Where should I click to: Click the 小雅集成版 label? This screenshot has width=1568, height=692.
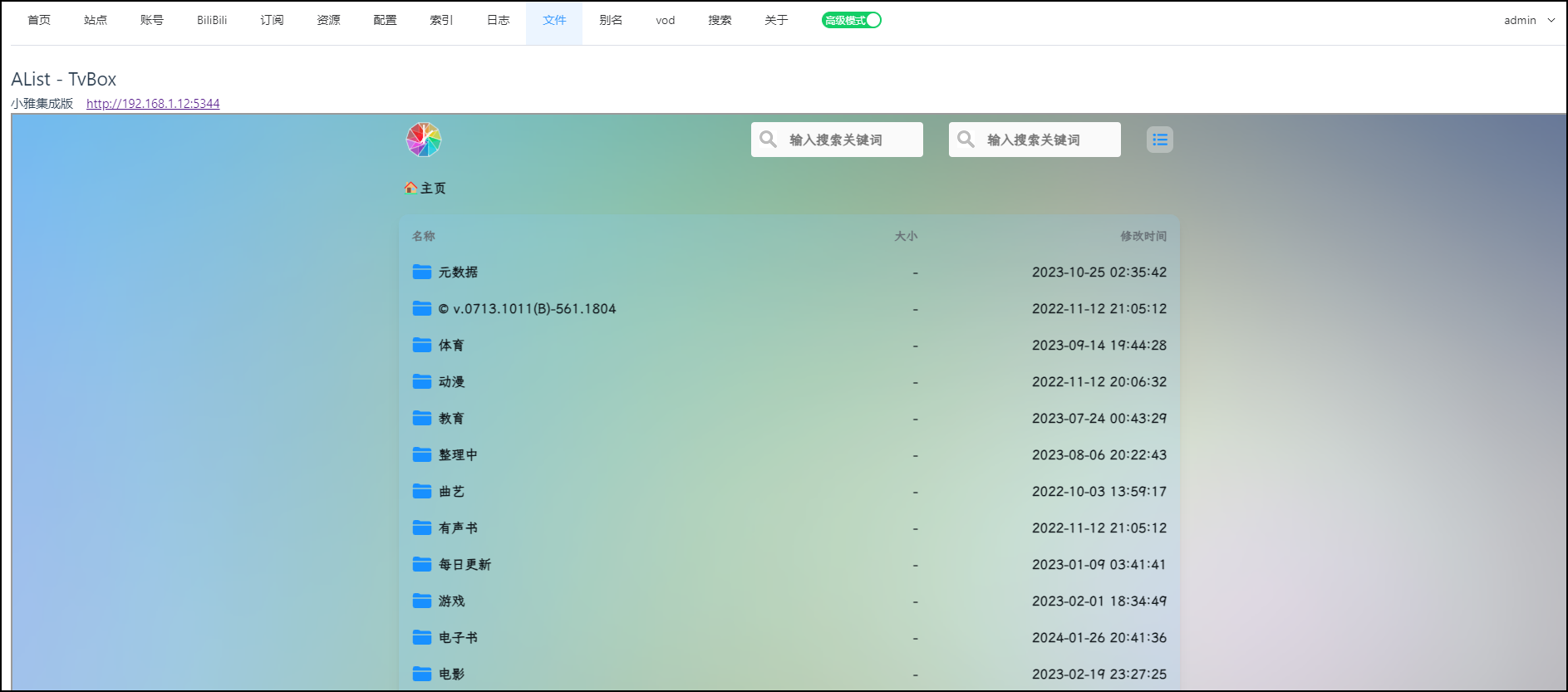click(42, 103)
